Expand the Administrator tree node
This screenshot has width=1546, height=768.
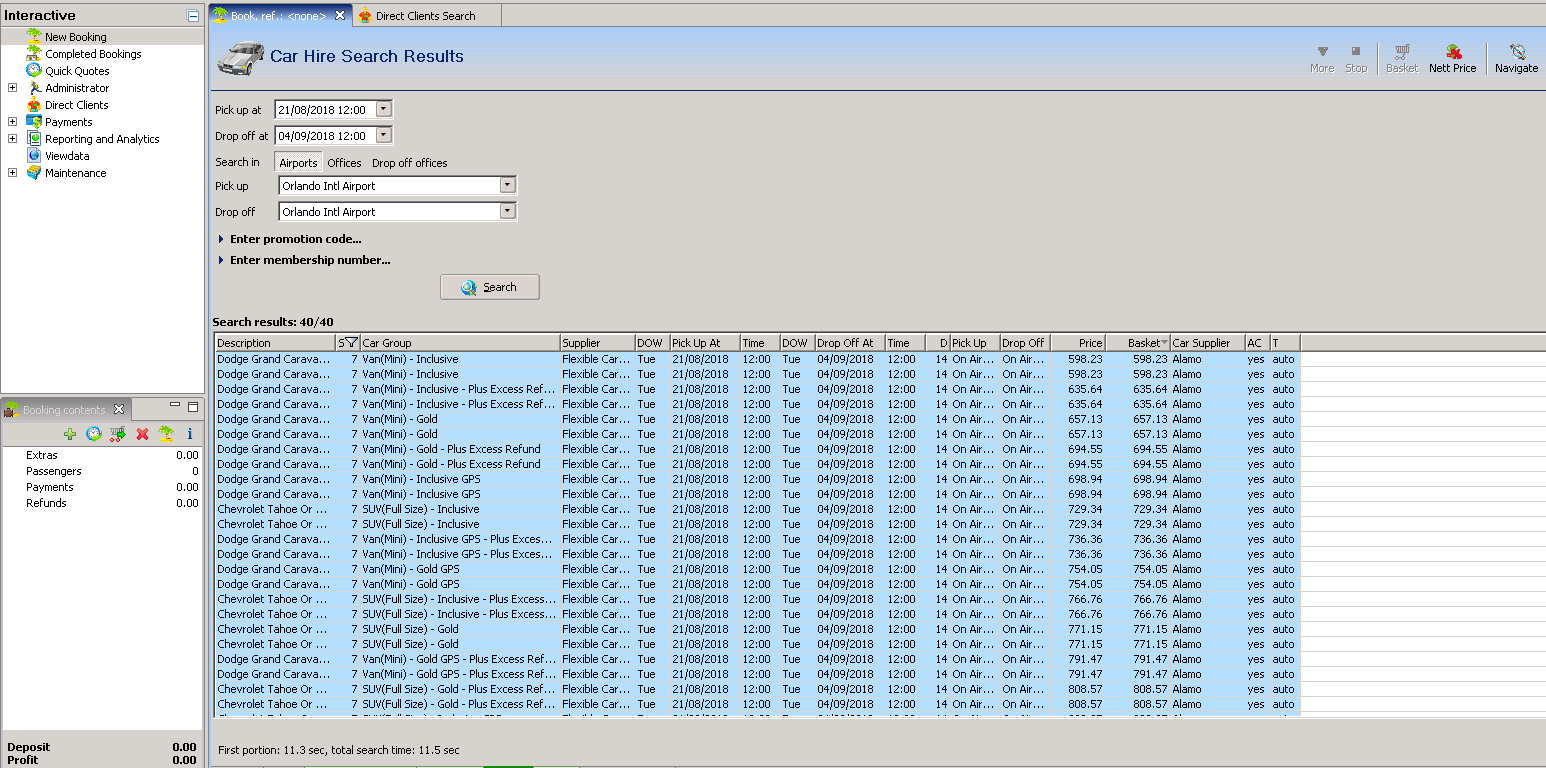pos(12,88)
